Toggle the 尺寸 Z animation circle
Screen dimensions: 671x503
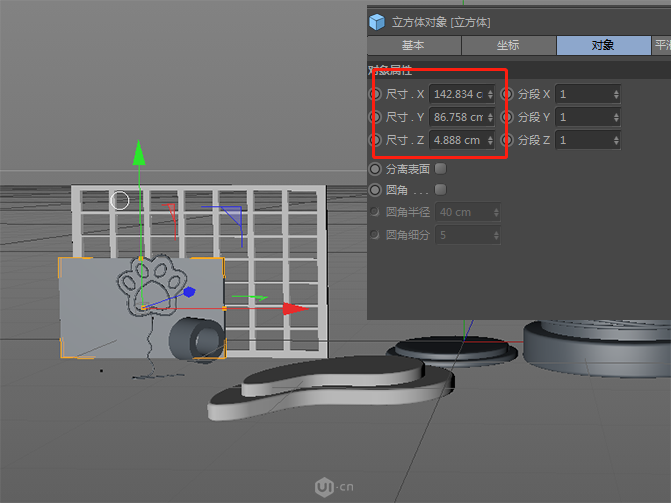coord(375,140)
